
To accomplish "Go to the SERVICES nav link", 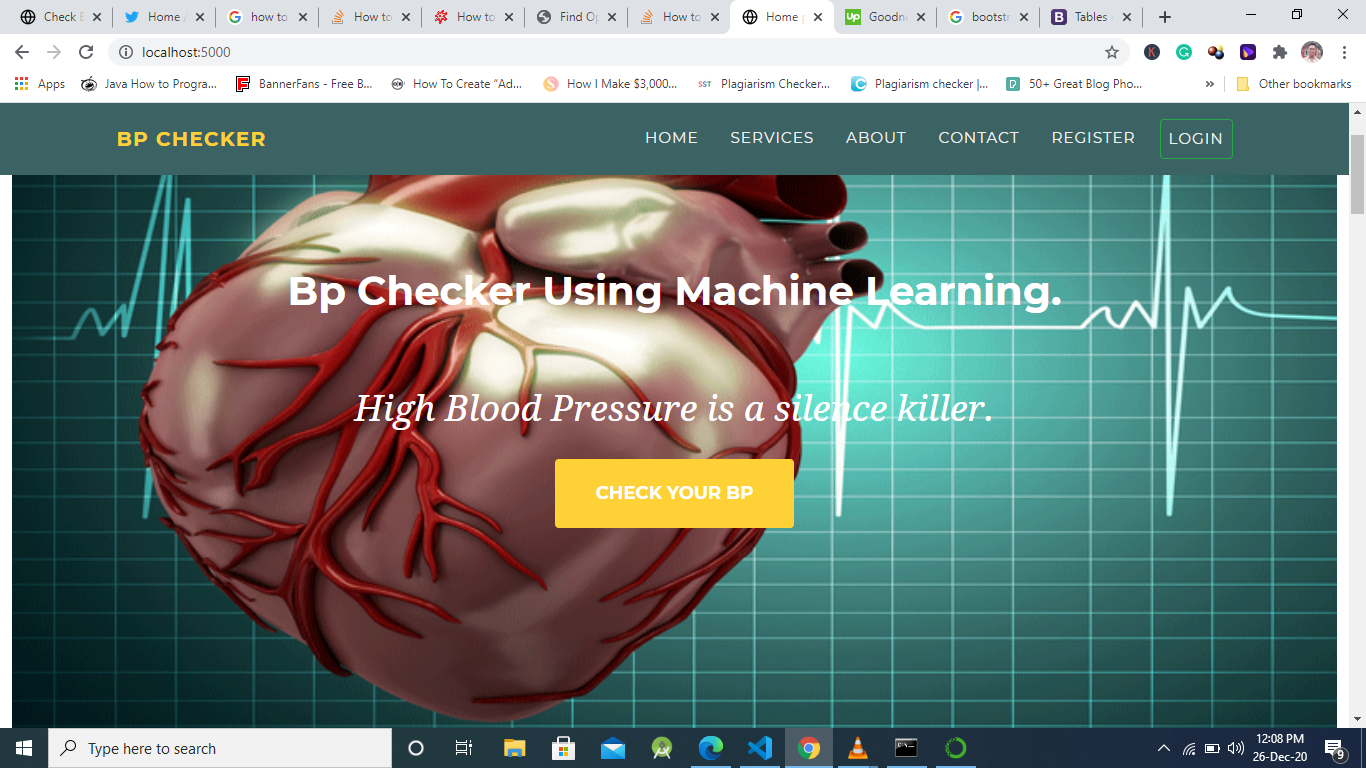I will pyautogui.click(x=771, y=138).
